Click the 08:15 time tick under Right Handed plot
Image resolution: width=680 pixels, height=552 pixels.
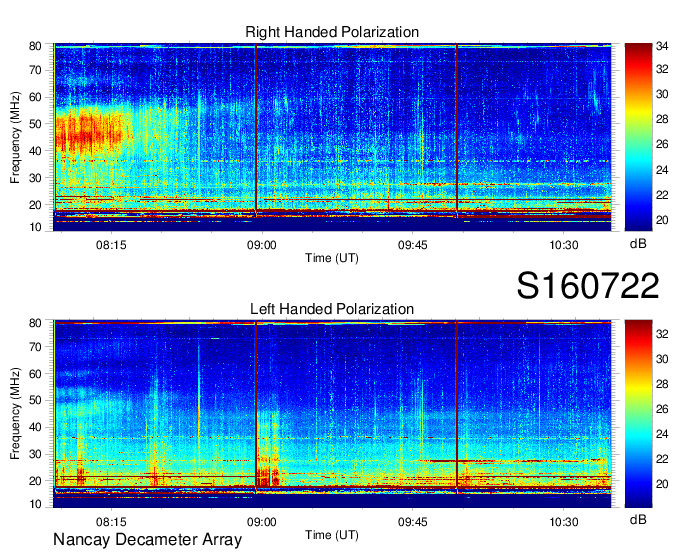coord(111,245)
